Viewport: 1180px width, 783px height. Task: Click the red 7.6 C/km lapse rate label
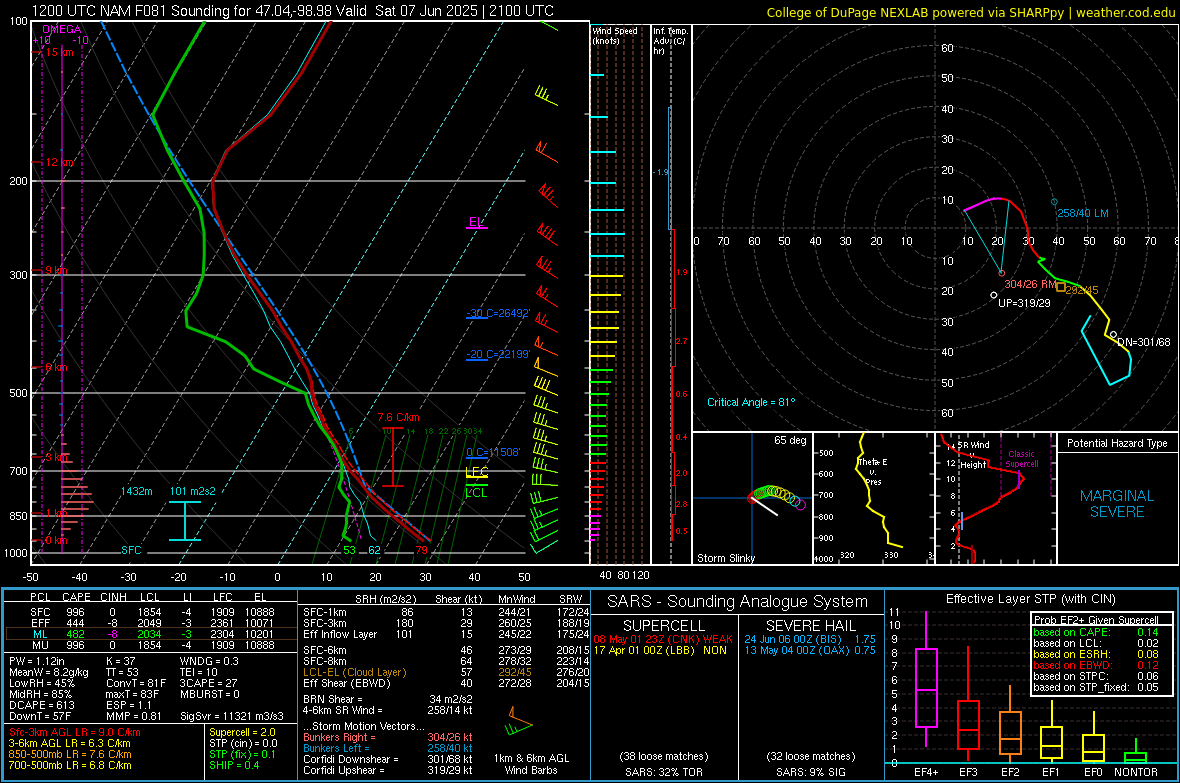[398, 417]
